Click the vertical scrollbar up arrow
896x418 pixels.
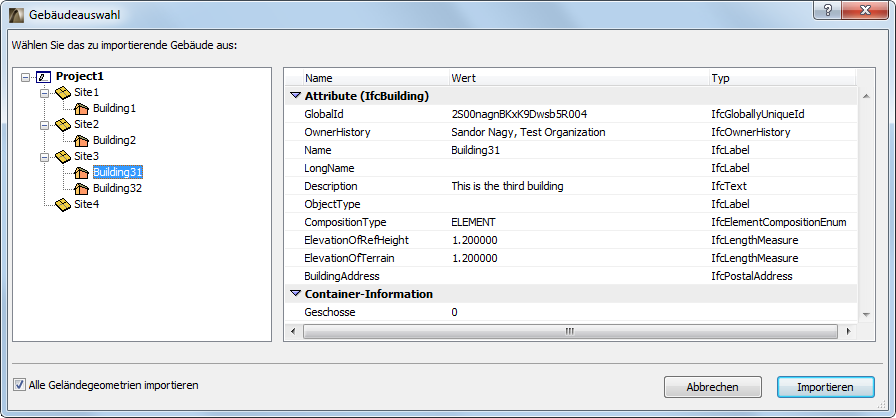click(x=866, y=96)
